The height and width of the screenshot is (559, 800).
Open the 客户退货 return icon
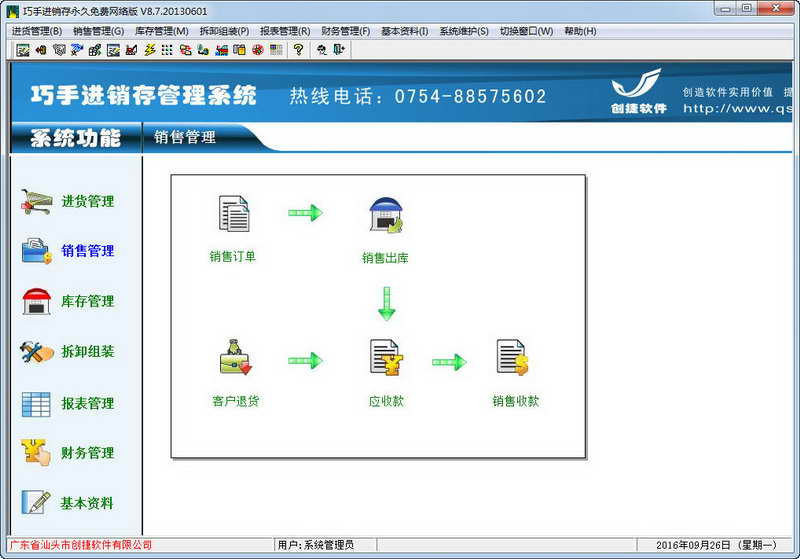pos(236,357)
